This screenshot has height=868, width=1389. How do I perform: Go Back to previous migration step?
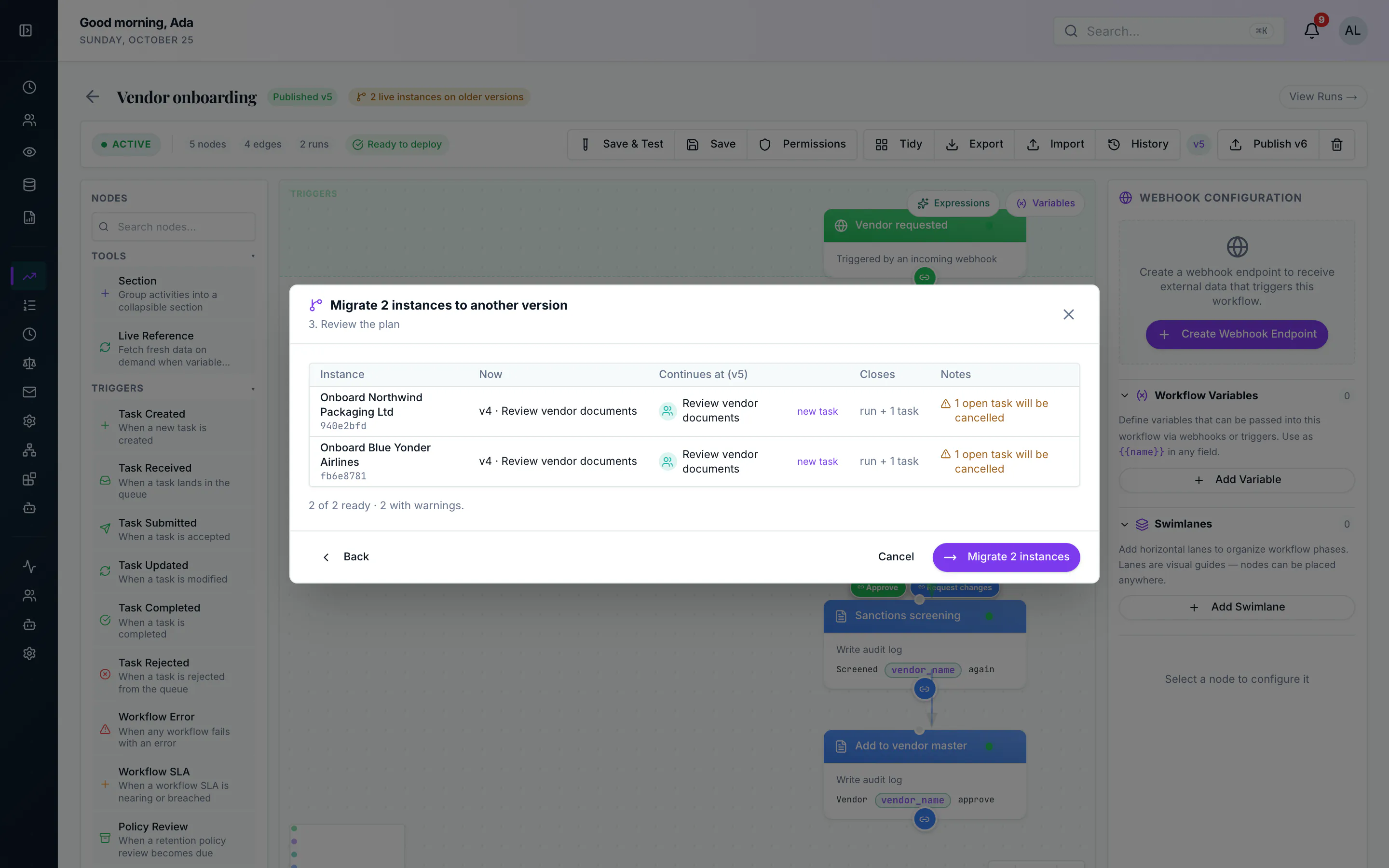[x=345, y=557]
